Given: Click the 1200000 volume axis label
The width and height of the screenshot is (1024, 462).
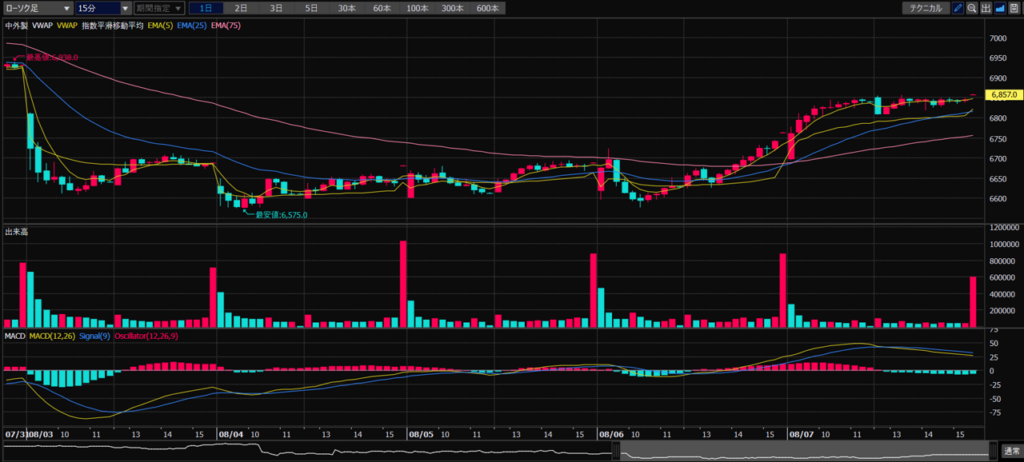Looking at the screenshot, I should point(1004,227).
